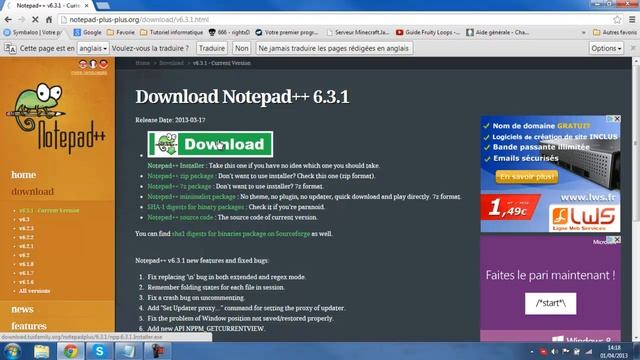The image size is (640, 360).
Task: Select the Notepad++ v6.3.1 browser tab
Action: coord(48,6)
